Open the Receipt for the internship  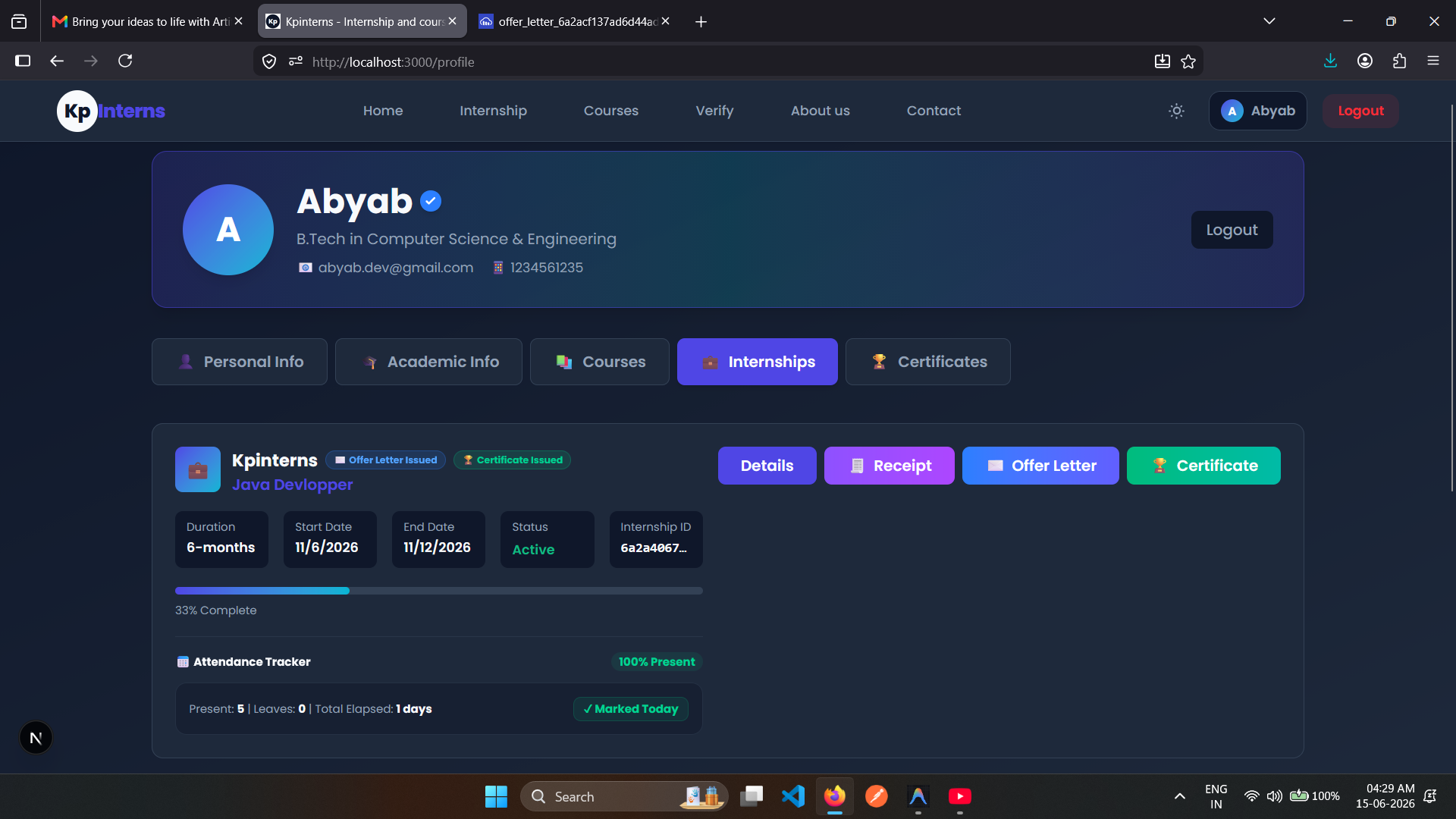coord(889,466)
